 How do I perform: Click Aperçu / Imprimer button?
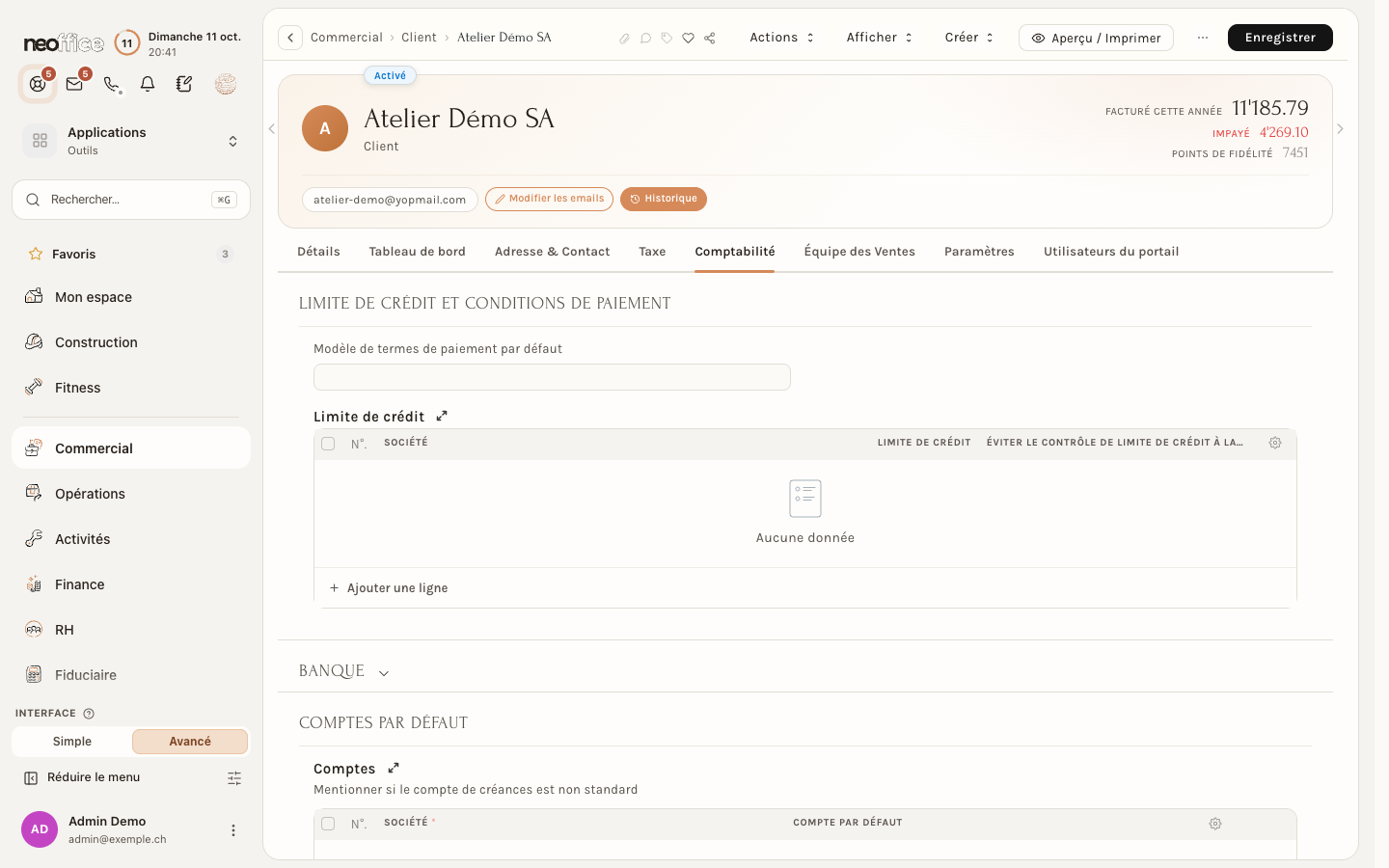tap(1096, 38)
